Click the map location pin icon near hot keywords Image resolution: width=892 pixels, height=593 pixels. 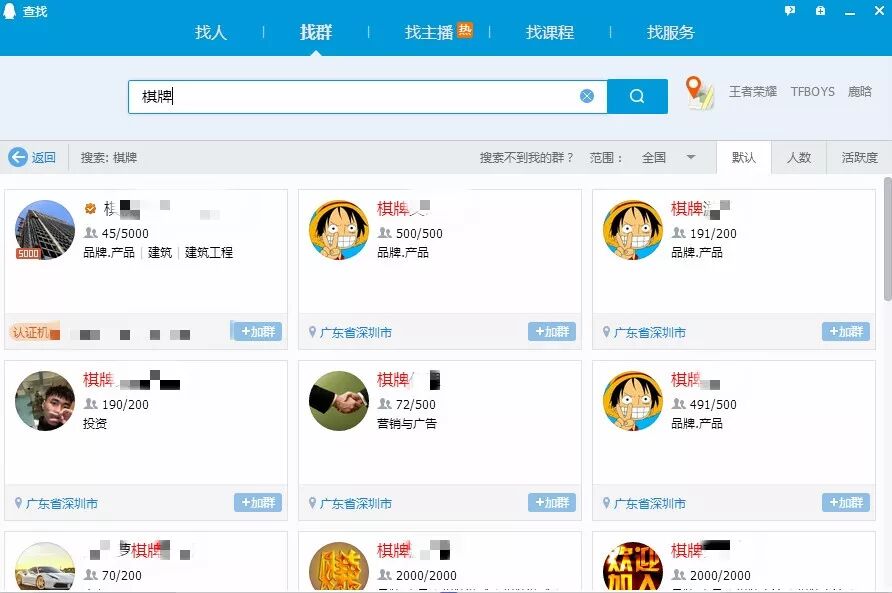(698, 92)
